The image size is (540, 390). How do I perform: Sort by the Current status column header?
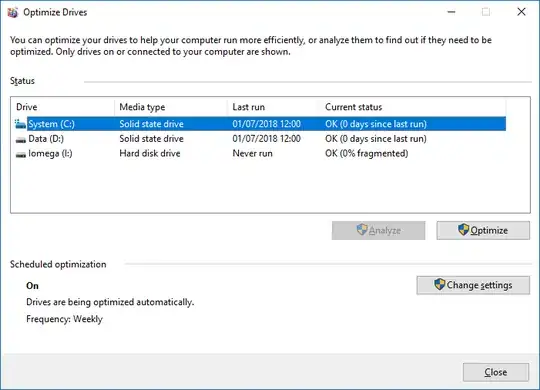[411, 107]
